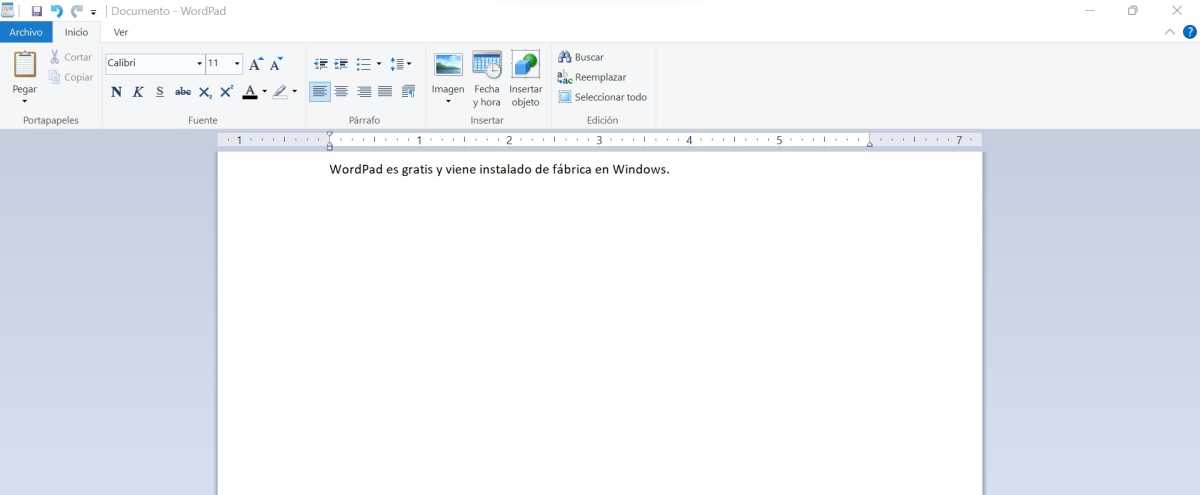Click Reemplazar
Screen dimensions: 1200x495
pyautogui.click(x=592, y=77)
